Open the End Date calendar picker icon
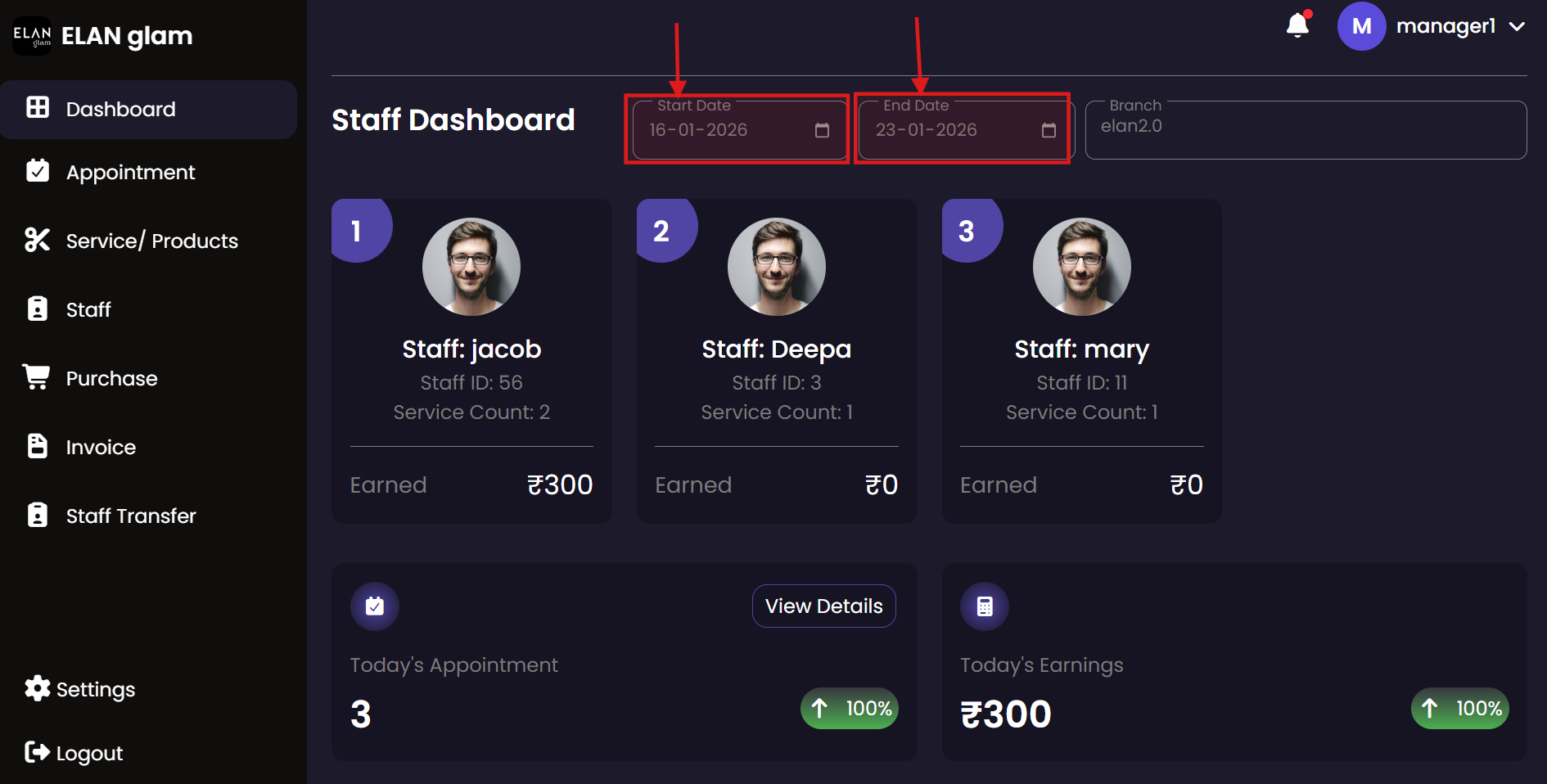 pyautogui.click(x=1049, y=130)
